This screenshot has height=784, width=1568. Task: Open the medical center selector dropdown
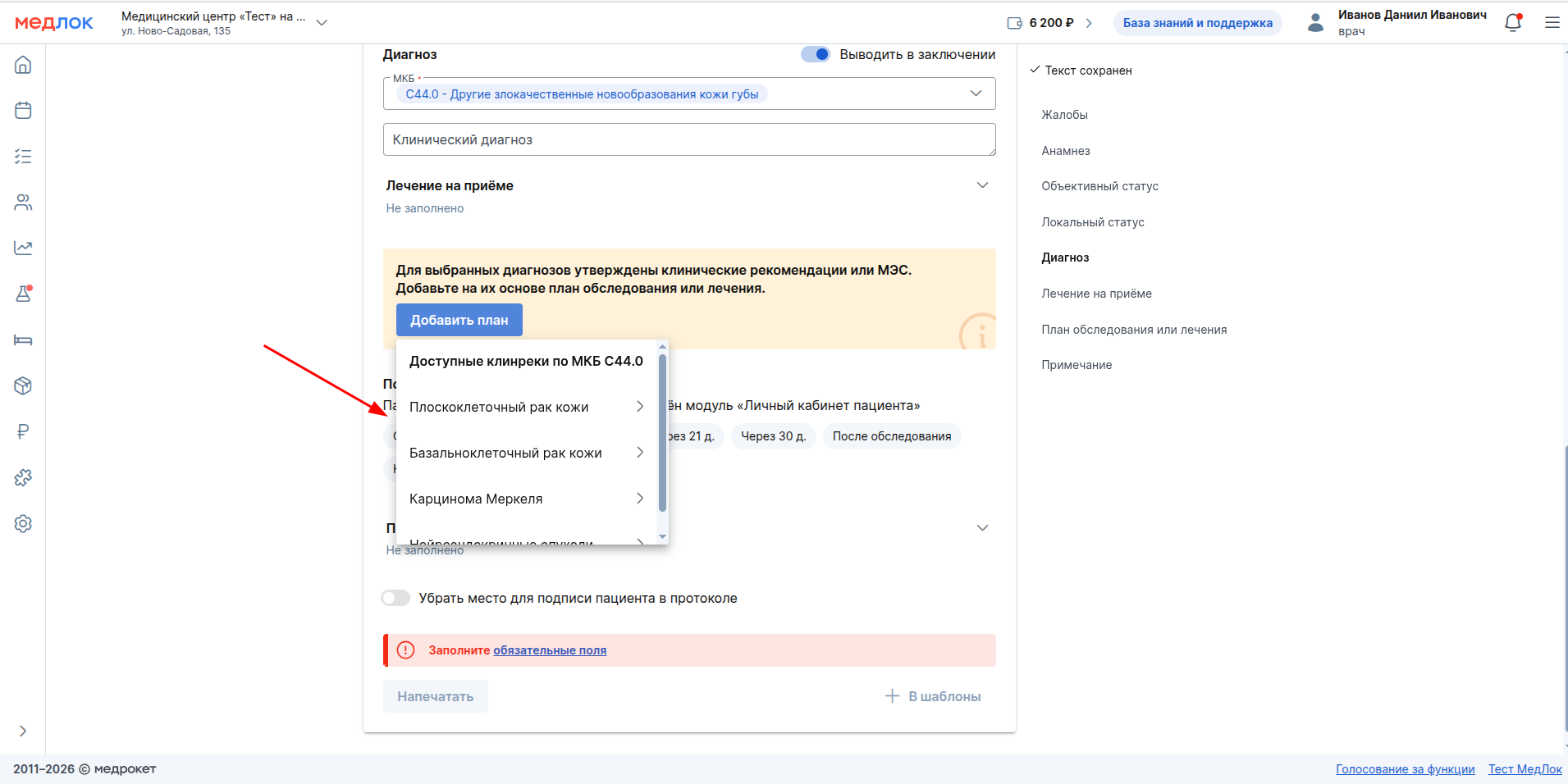coord(322,23)
